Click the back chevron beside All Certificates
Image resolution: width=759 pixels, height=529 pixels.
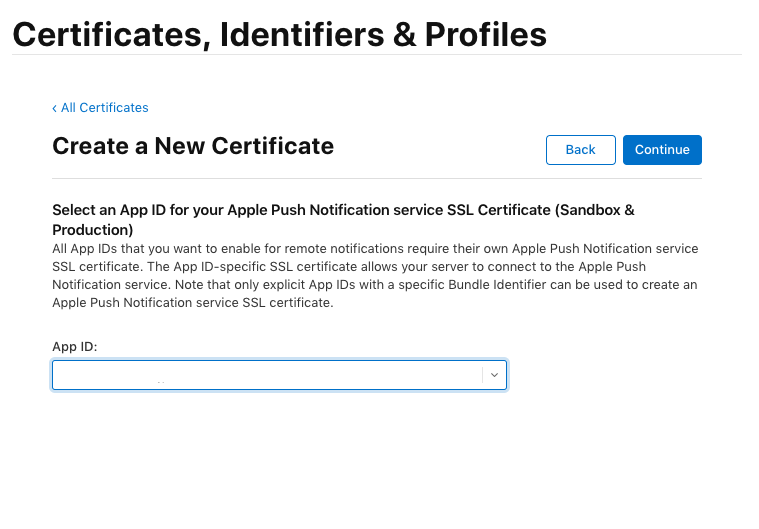click(x=55, y=108)
